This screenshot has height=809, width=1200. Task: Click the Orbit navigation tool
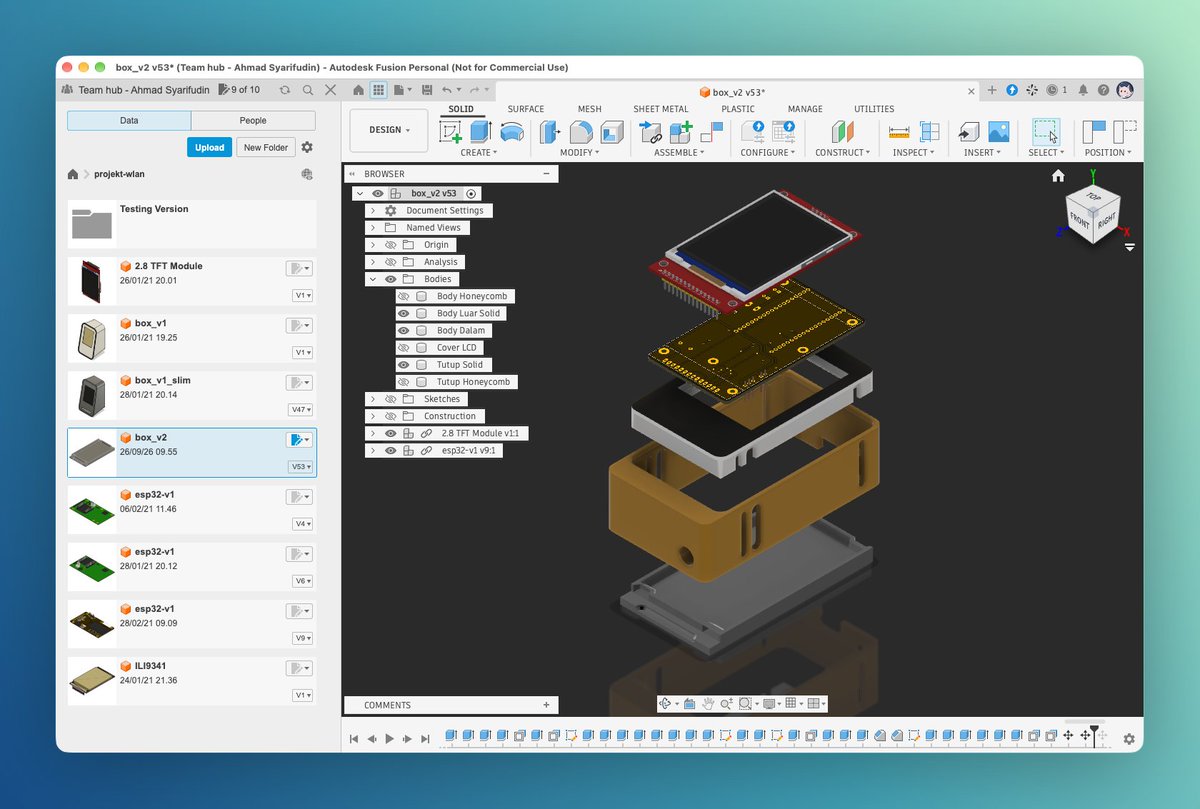(x=665, y=704)
